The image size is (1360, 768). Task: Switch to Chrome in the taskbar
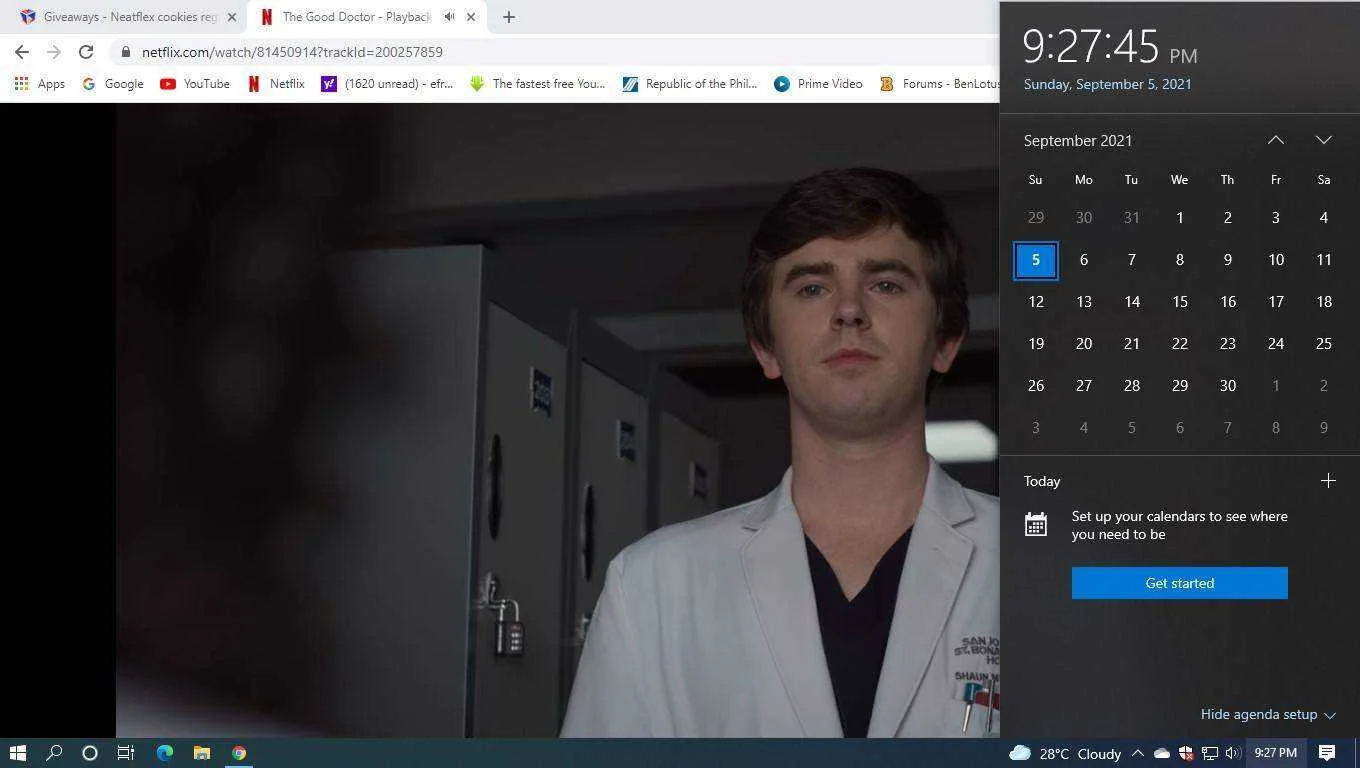[239, 753]
